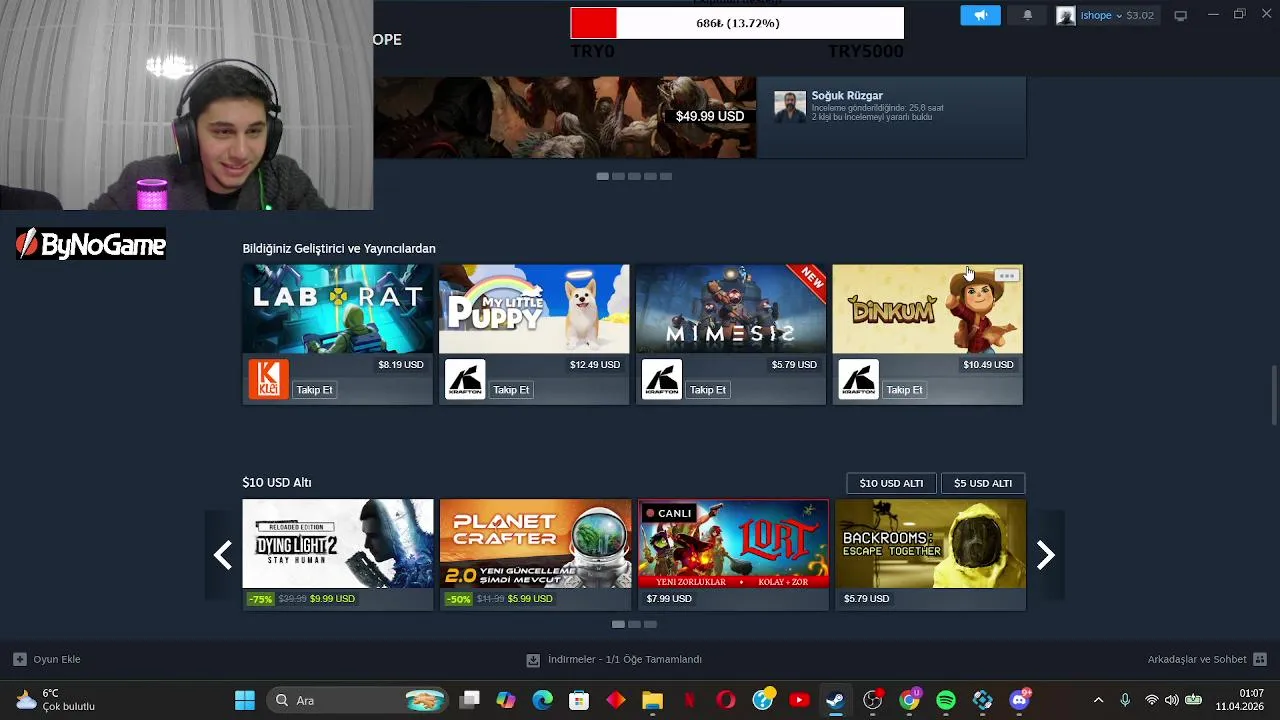Click Oyun Ekle add game button
The image size is (1280, 720).
47,659
